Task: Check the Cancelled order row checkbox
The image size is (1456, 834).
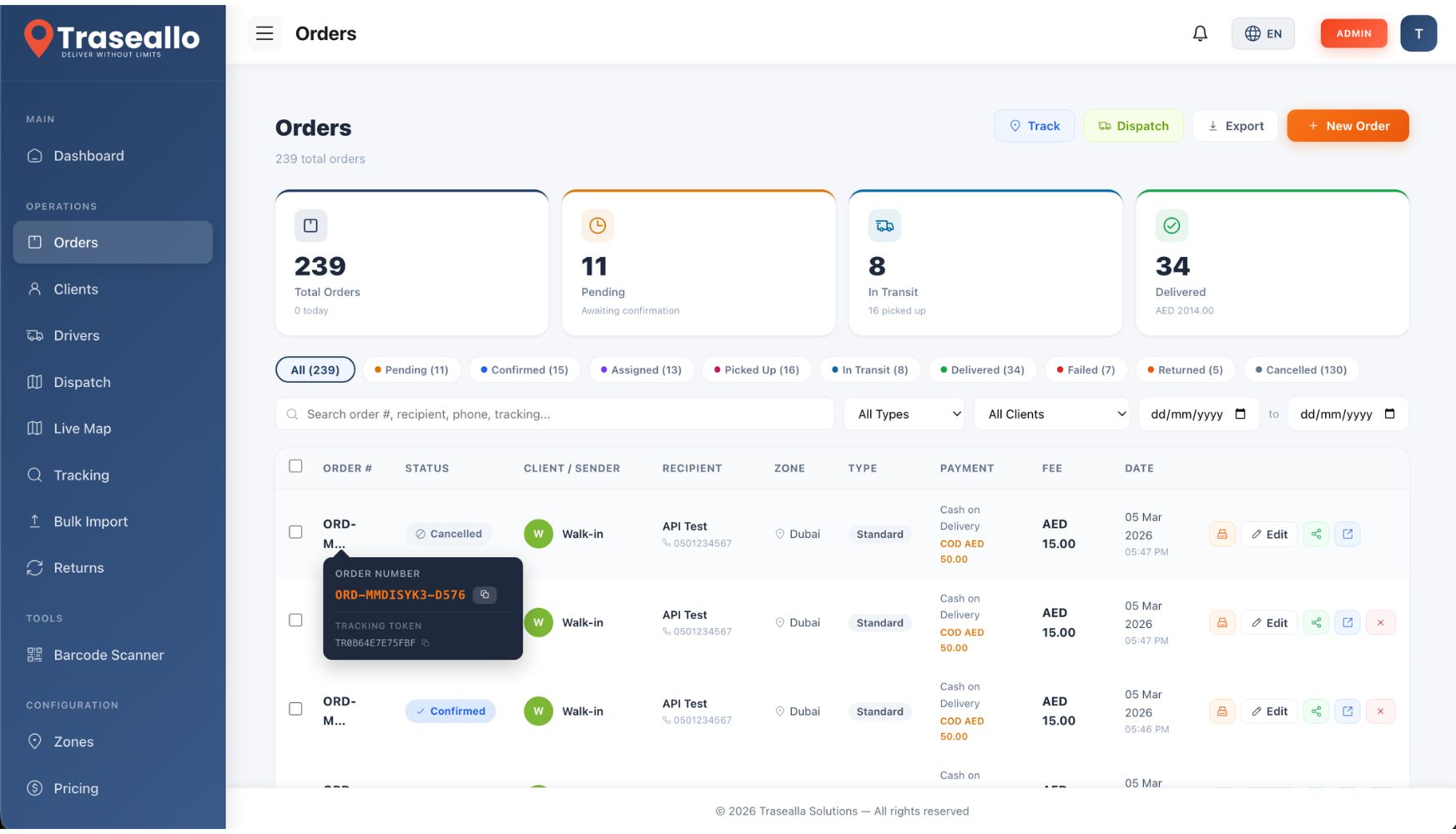Action: coord(295,532)
